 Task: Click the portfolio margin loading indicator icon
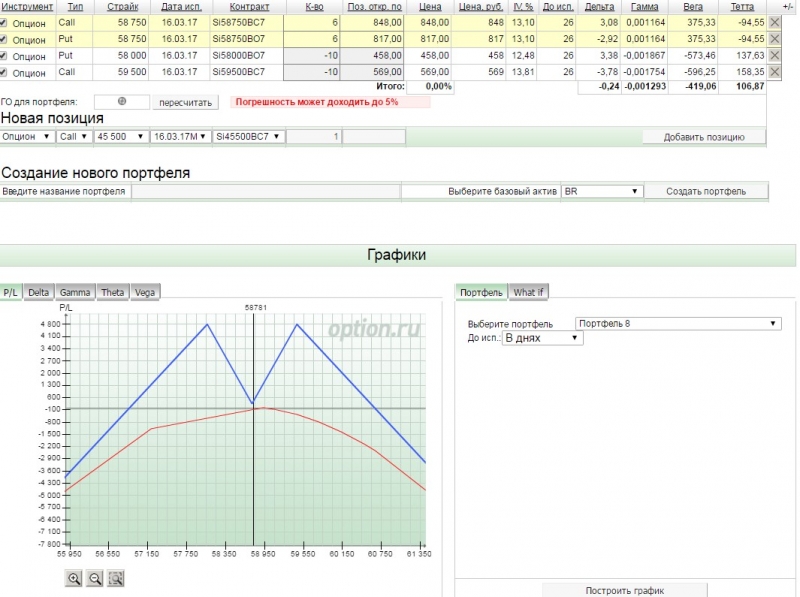coord(122,101)
